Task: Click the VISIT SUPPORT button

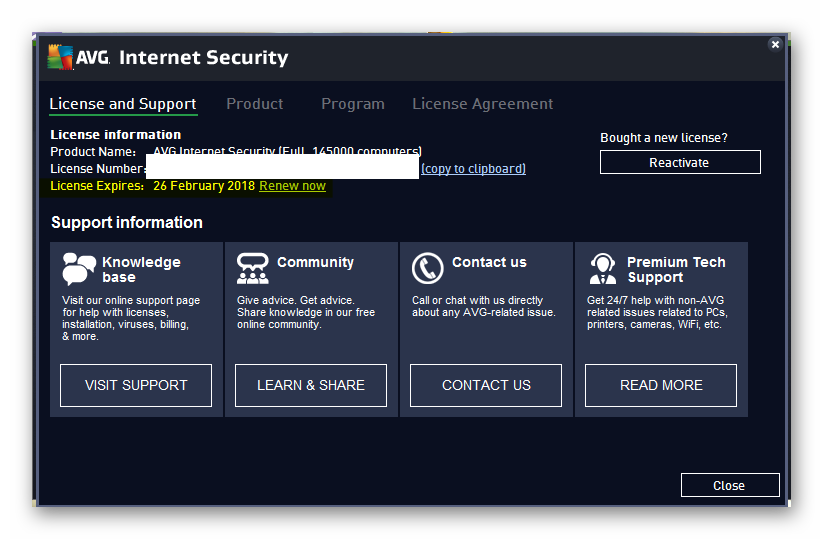Action: [x=136, y=385]
